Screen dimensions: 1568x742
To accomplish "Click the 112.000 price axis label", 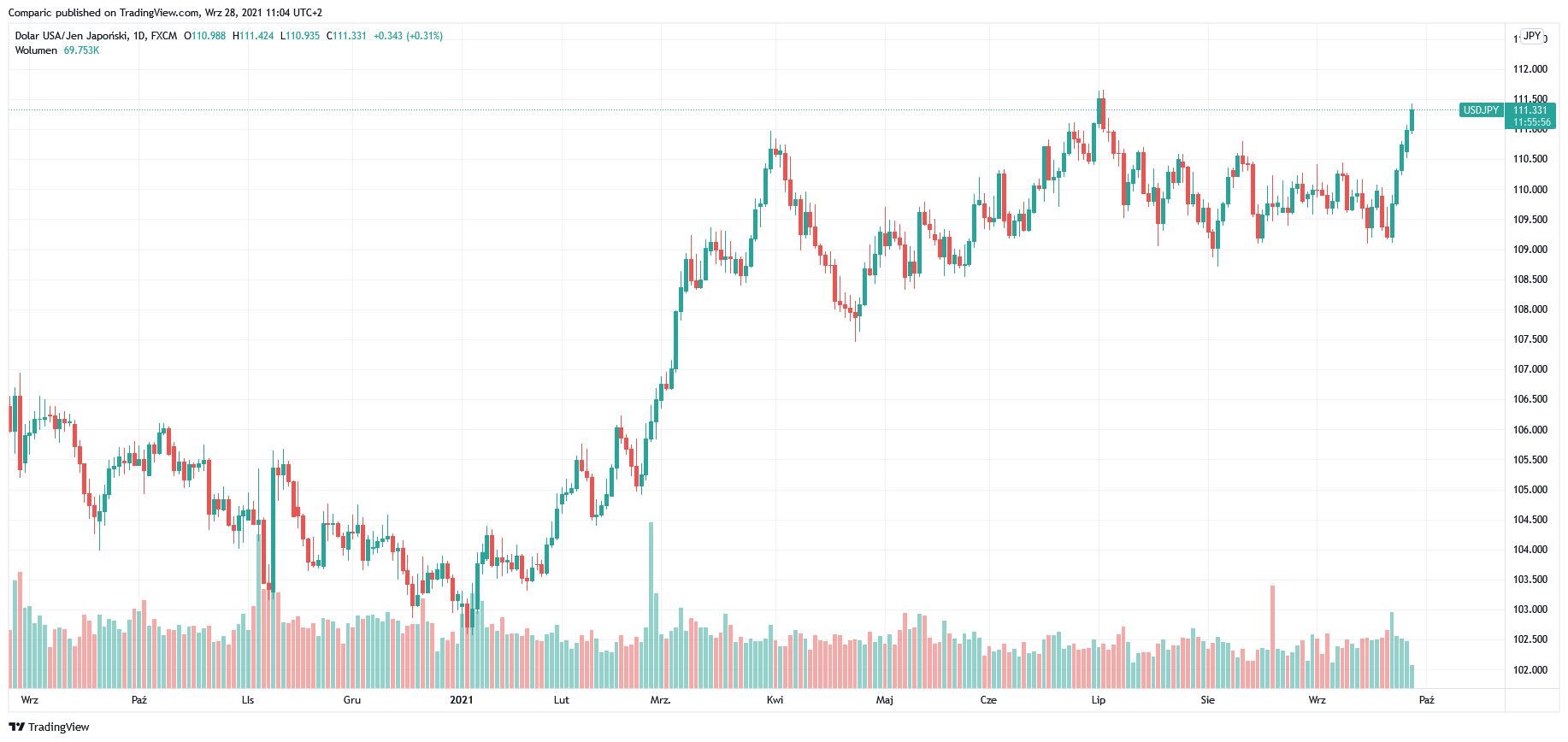I will click(x=1530, y=69).
